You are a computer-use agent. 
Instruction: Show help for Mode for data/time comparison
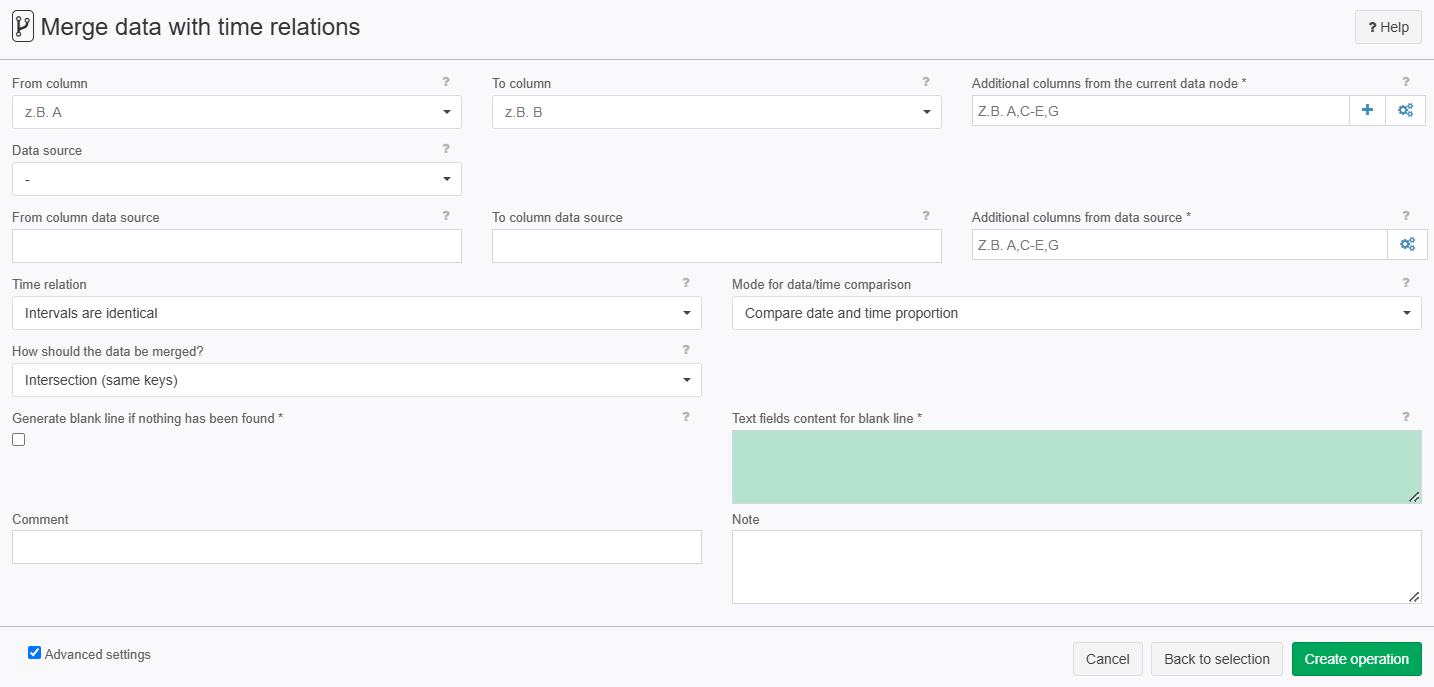pyautogui.click(x=1406, y=283)
